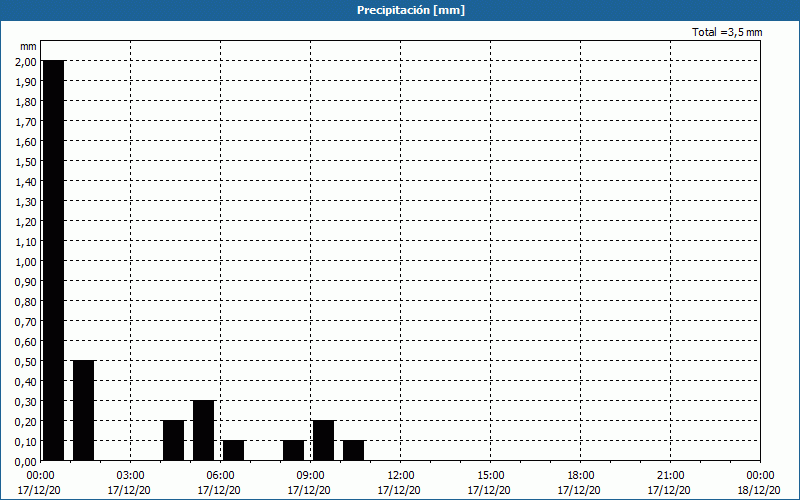Select the 18/12/20 date label
The image size is (800, 500).
[759, 490]
